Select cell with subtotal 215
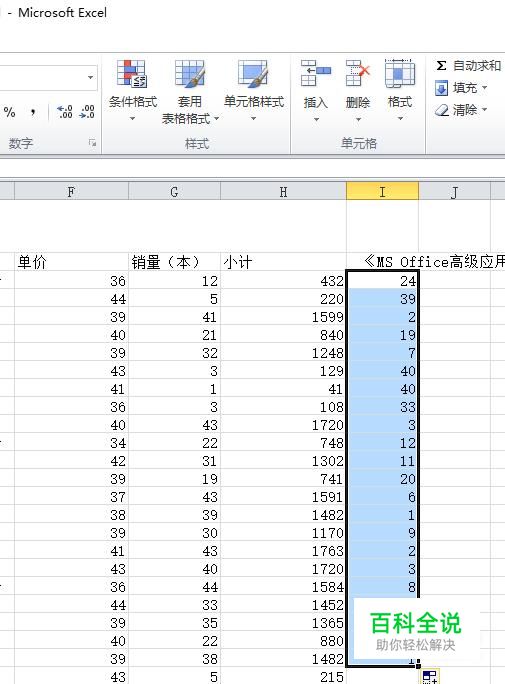 point(283,677)
